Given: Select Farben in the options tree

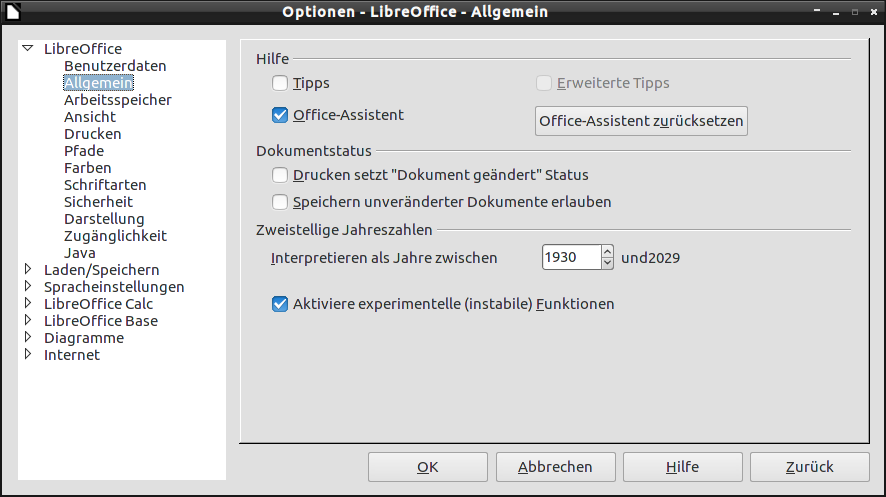Looking at the screenshot, I should point(88,168).
